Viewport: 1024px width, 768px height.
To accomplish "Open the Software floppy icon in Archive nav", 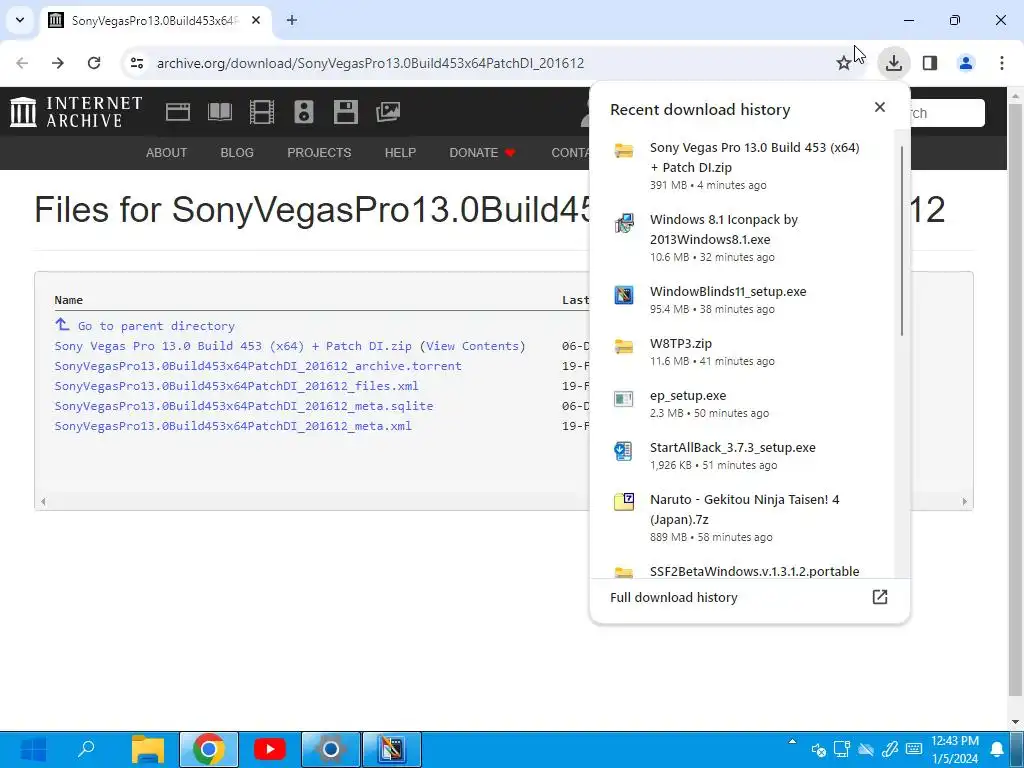I will (x=345, y=112).
